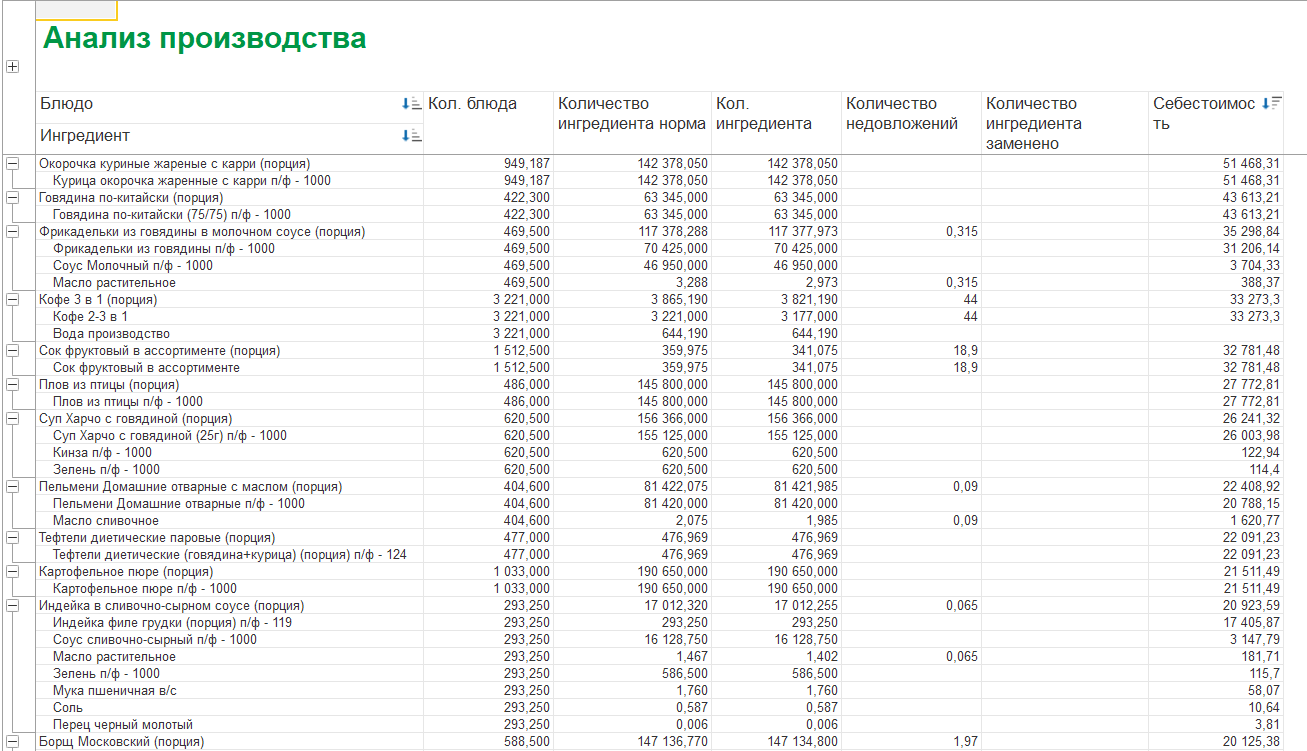Collapse the Фрикадельки из говядины group
The height and width of the screenshot is (751, 1307).
(x=13, y=232)
